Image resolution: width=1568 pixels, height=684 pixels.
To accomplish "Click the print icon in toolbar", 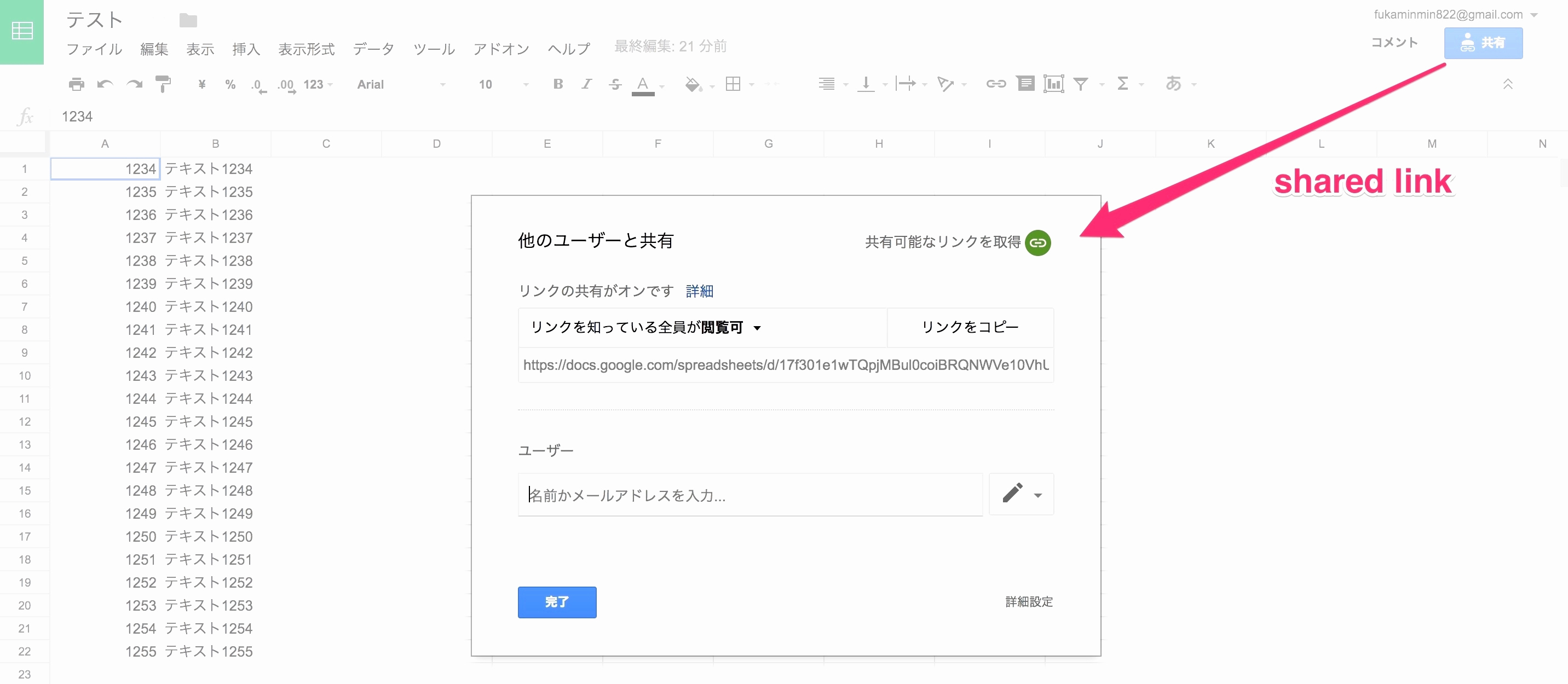I will click(x=76, y=84).
